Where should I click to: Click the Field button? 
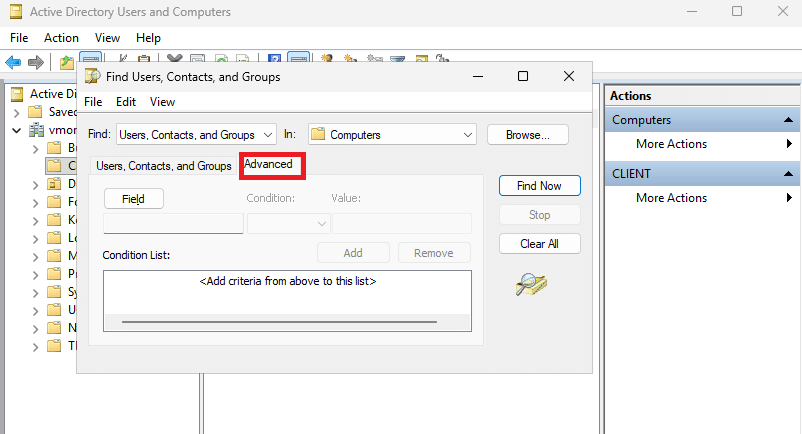click(x=133, y=199)
